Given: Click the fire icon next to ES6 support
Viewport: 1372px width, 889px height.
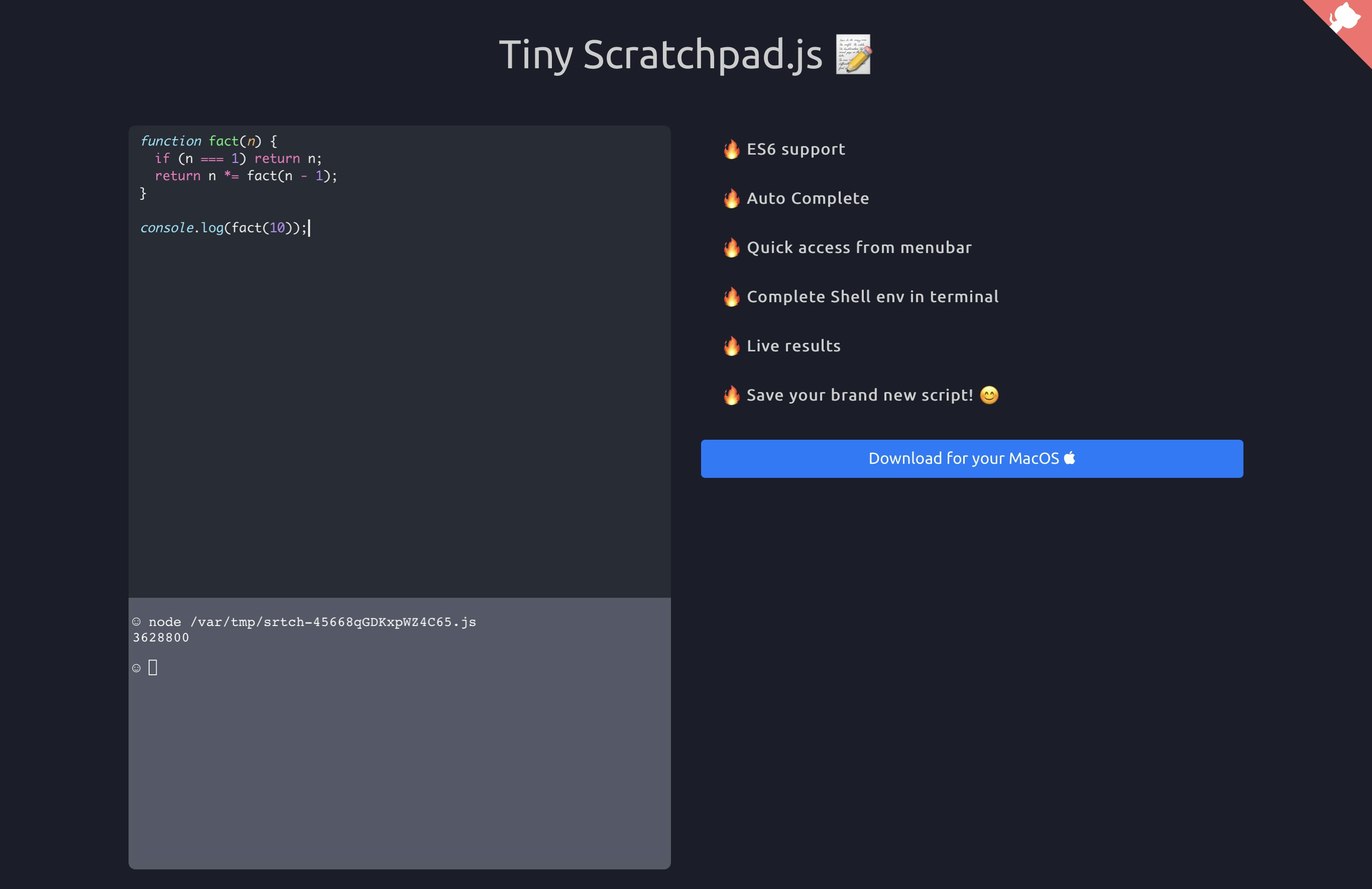Looking at the screenshot, I should [x=731, y=149].
